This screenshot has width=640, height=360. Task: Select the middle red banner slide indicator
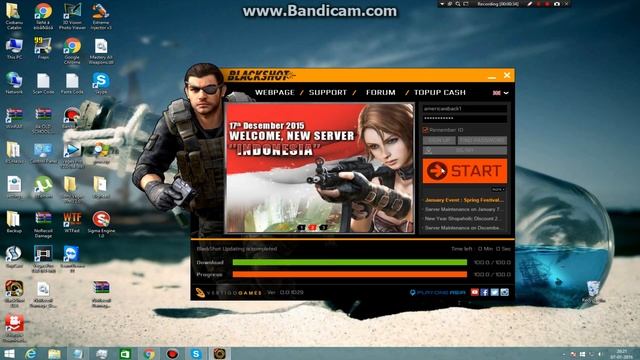(313, 227)
